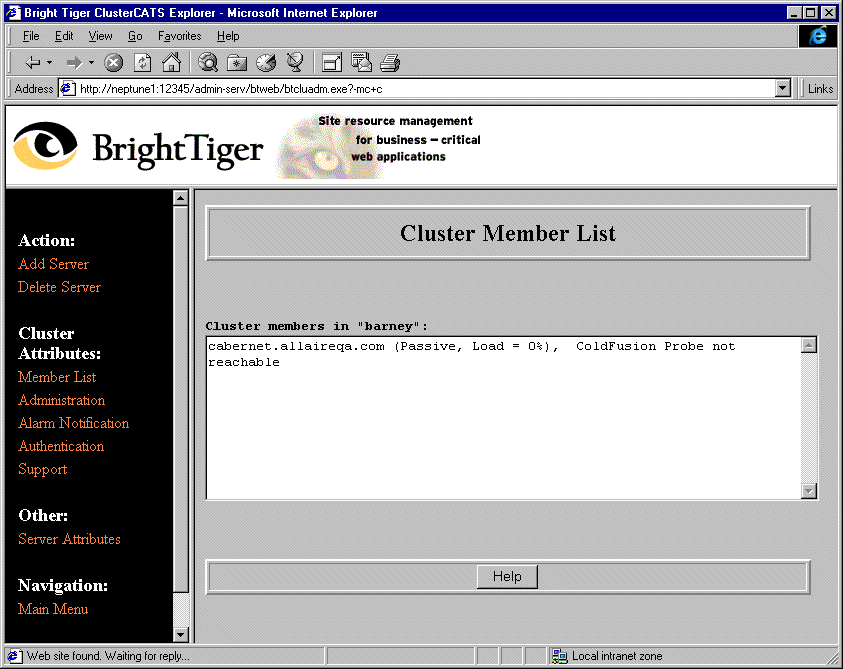Refresh the page with the toolbar icon
Viewport: 843px width, 669px height.
click(x=143, y=62)
